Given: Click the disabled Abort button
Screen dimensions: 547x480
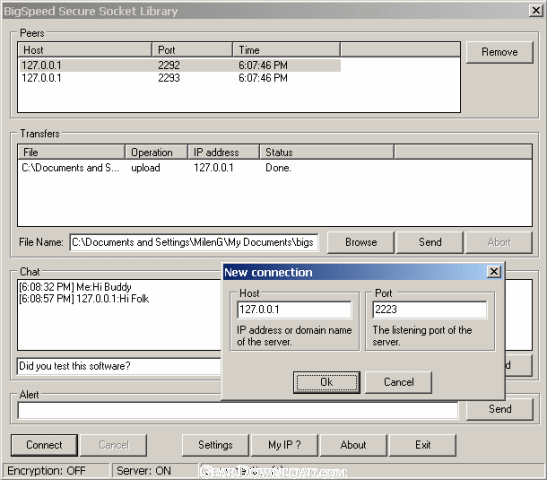Looking at the screenshot, I should [x=499, y=242].
